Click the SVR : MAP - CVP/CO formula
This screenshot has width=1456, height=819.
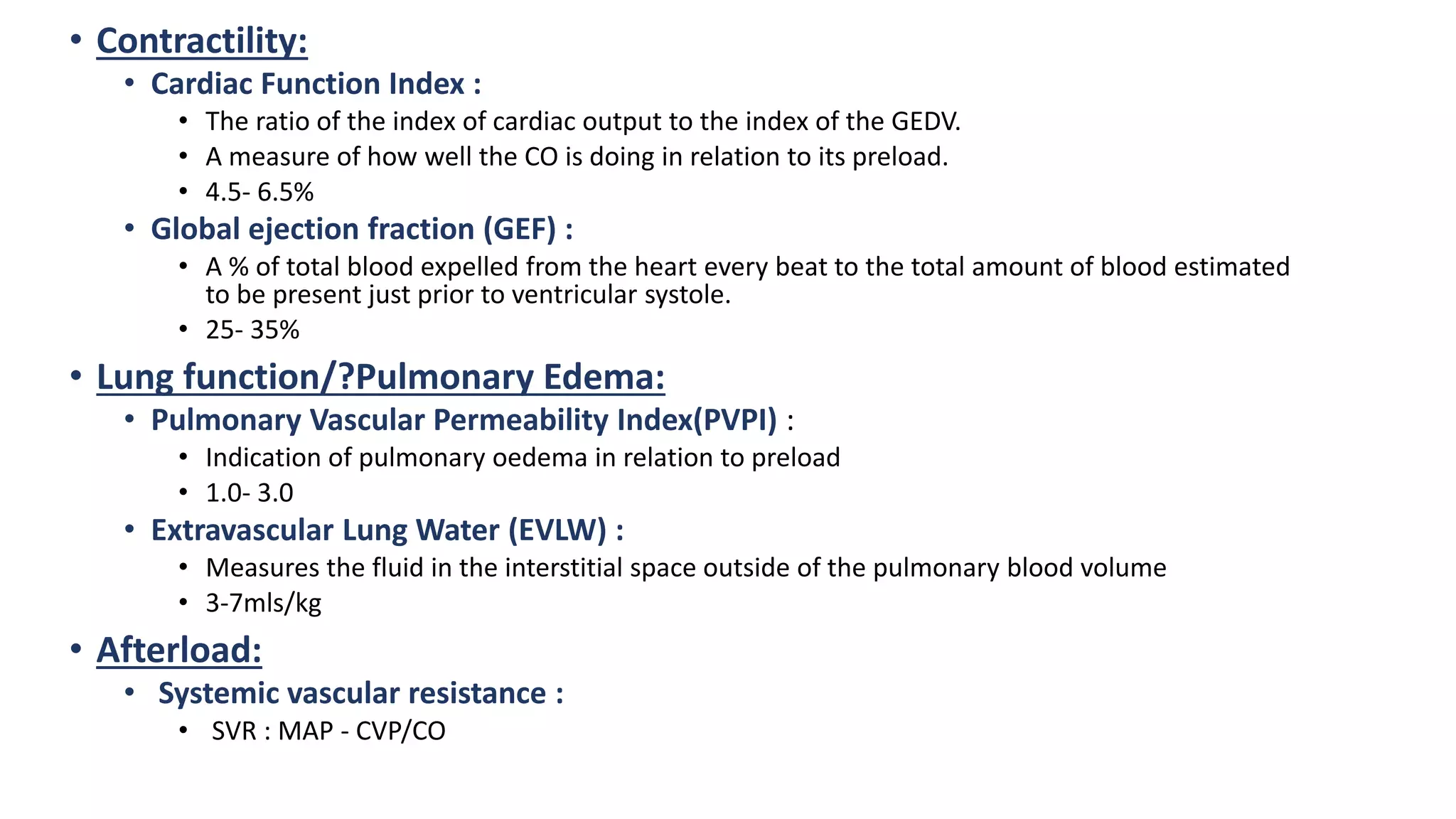[328, 732]
